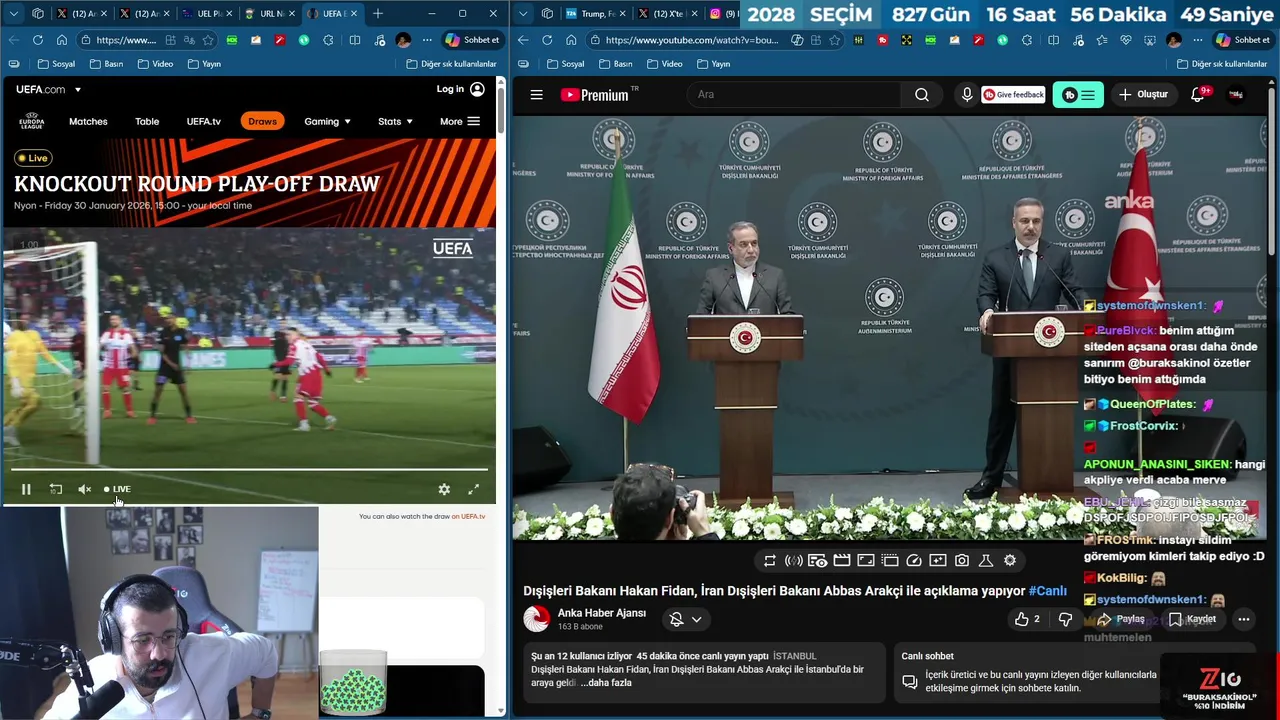The width and height of the screenshot is (1280, 720).
Task: Click the Give feedback button
Action: pyautogui.click(x=1013, y=95)
